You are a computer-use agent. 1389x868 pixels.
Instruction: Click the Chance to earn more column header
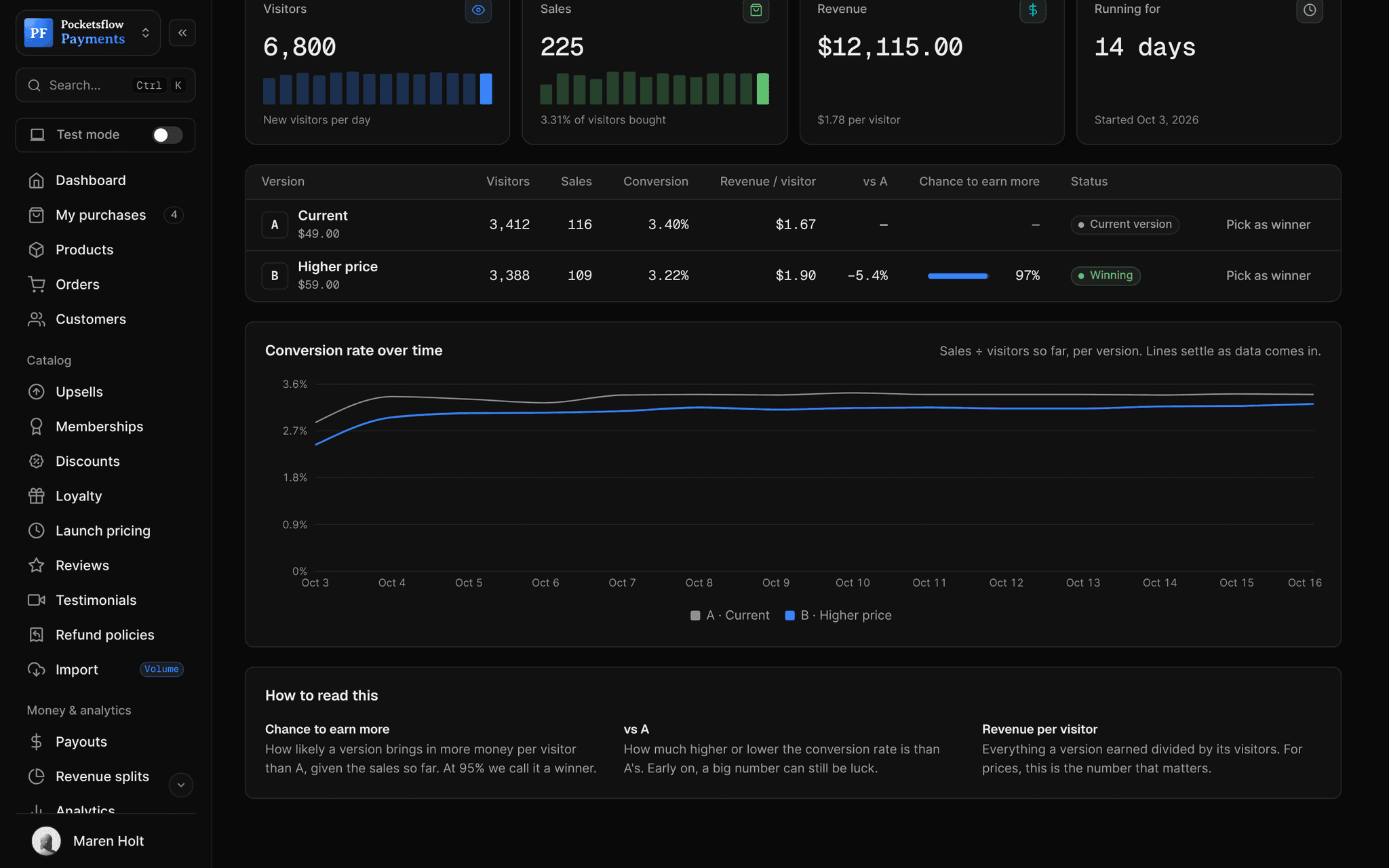[979, 182]
